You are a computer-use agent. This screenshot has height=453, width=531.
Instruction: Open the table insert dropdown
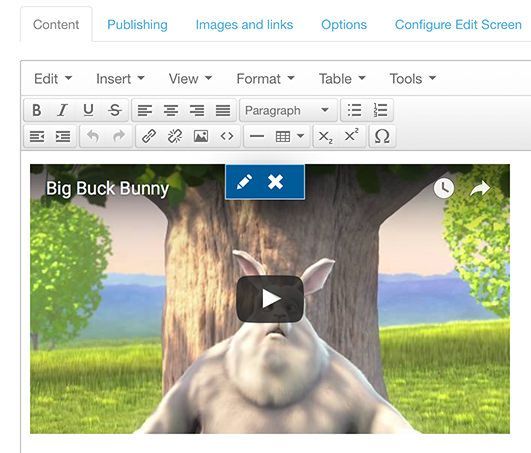pos(290,136)
